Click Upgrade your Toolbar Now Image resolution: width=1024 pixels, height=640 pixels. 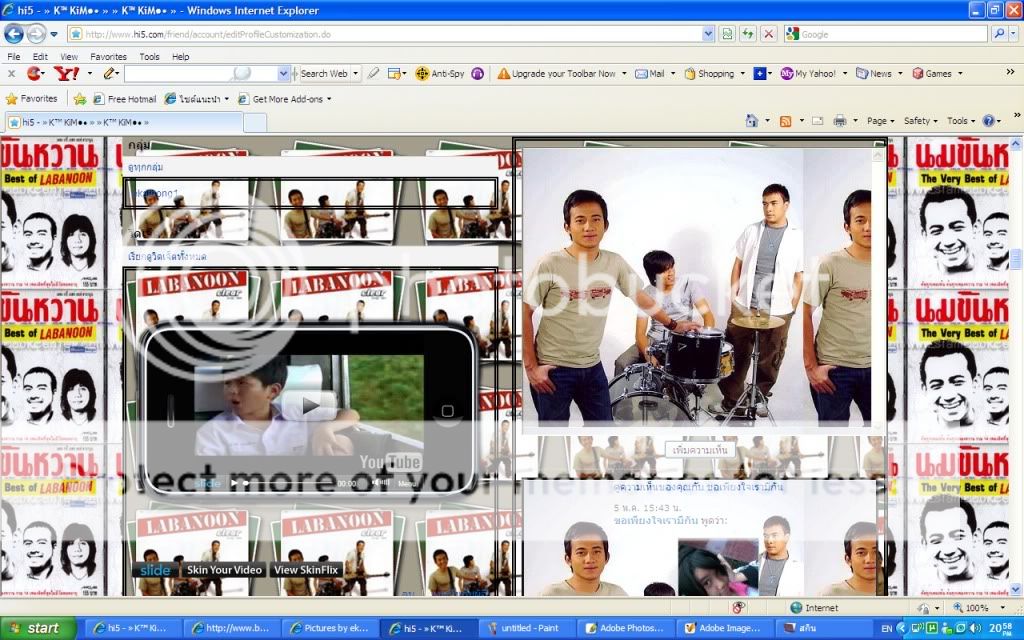556,74
